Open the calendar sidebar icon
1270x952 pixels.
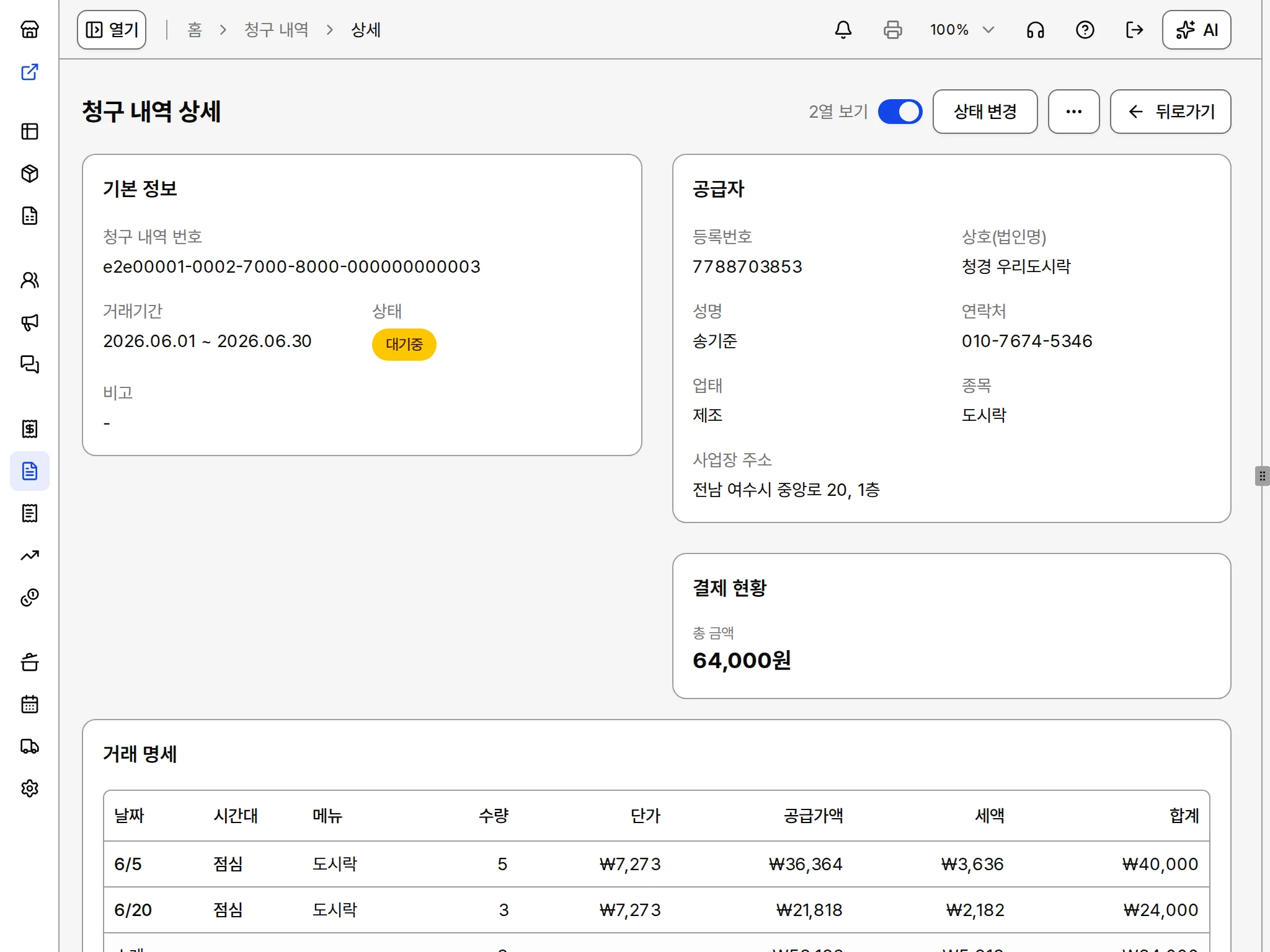pyautogui.click(x=30, y=704)
